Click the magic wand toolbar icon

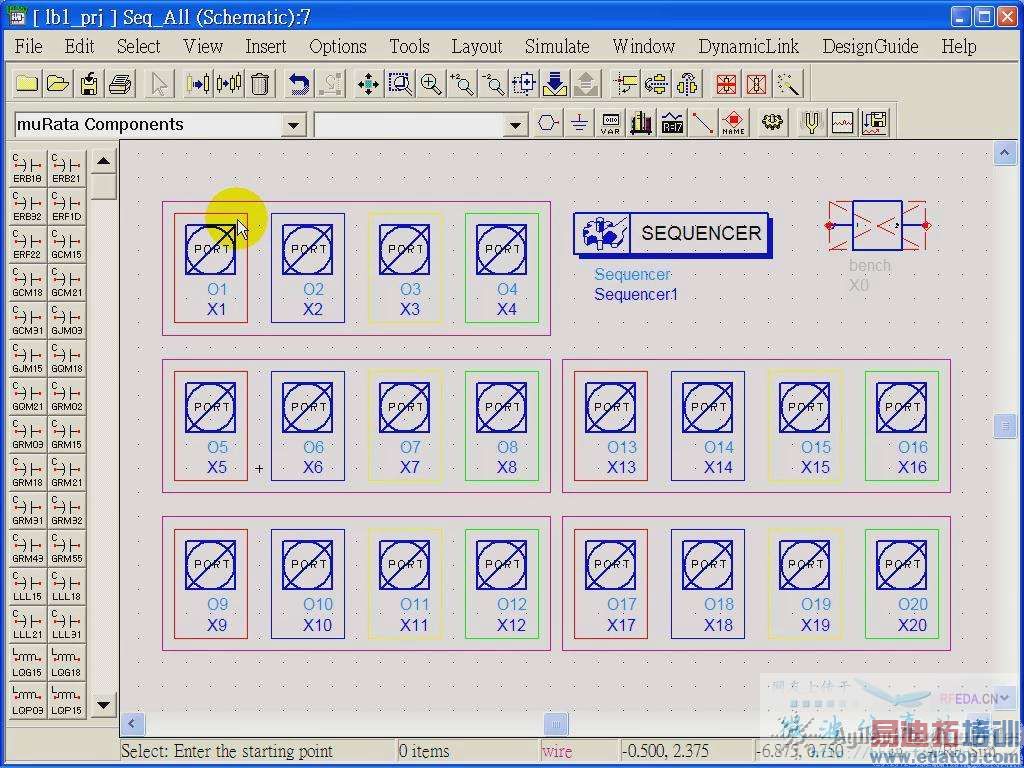[x=788, y=84]
